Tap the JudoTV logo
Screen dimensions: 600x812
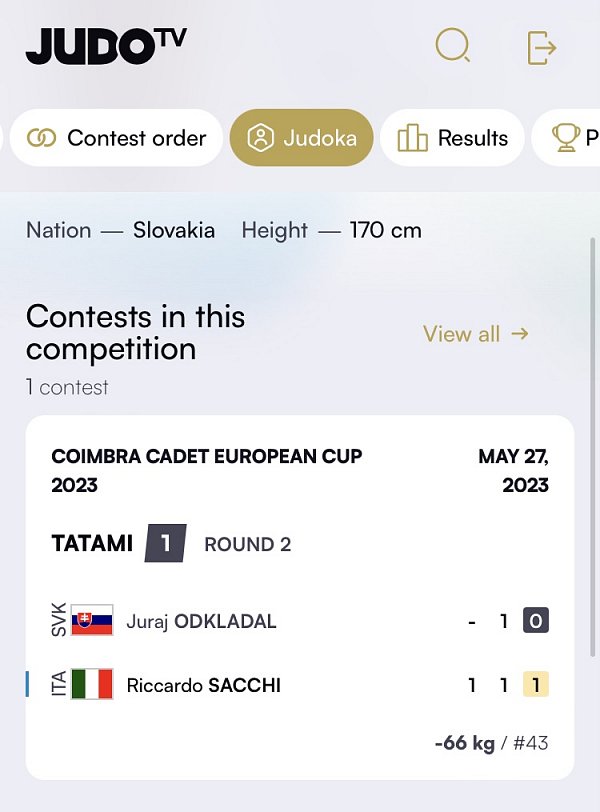tap(107, 46)
